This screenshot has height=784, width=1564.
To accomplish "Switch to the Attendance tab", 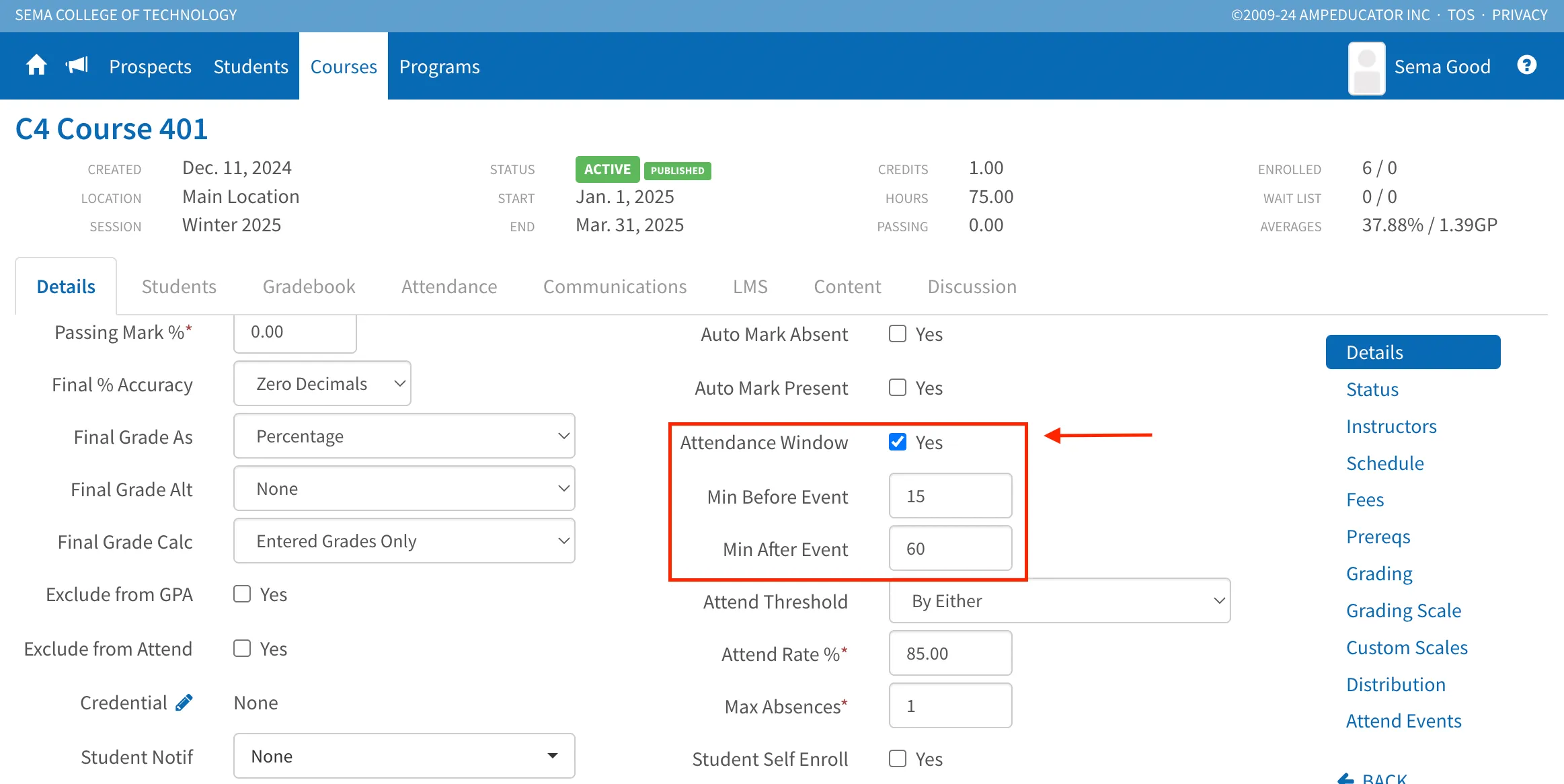I will coord(449,286).
